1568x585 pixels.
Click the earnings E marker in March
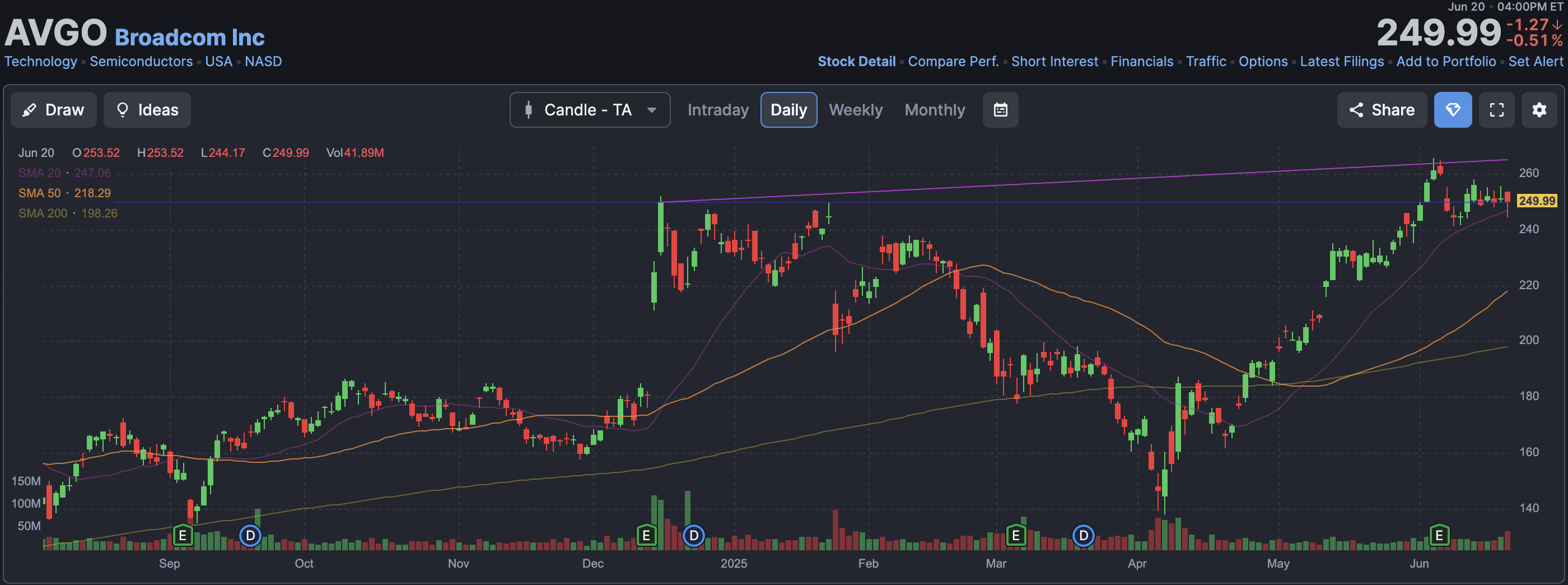[1015, 536]
